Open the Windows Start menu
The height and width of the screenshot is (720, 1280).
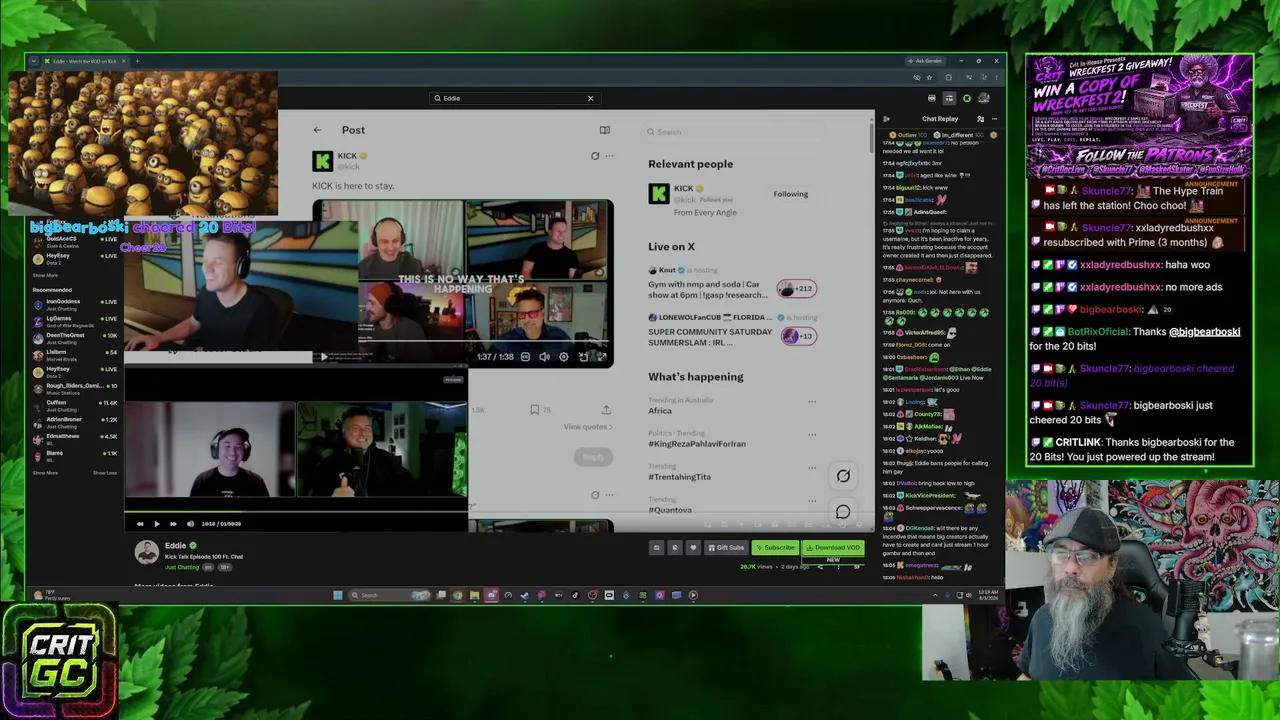tap(338, 595)
